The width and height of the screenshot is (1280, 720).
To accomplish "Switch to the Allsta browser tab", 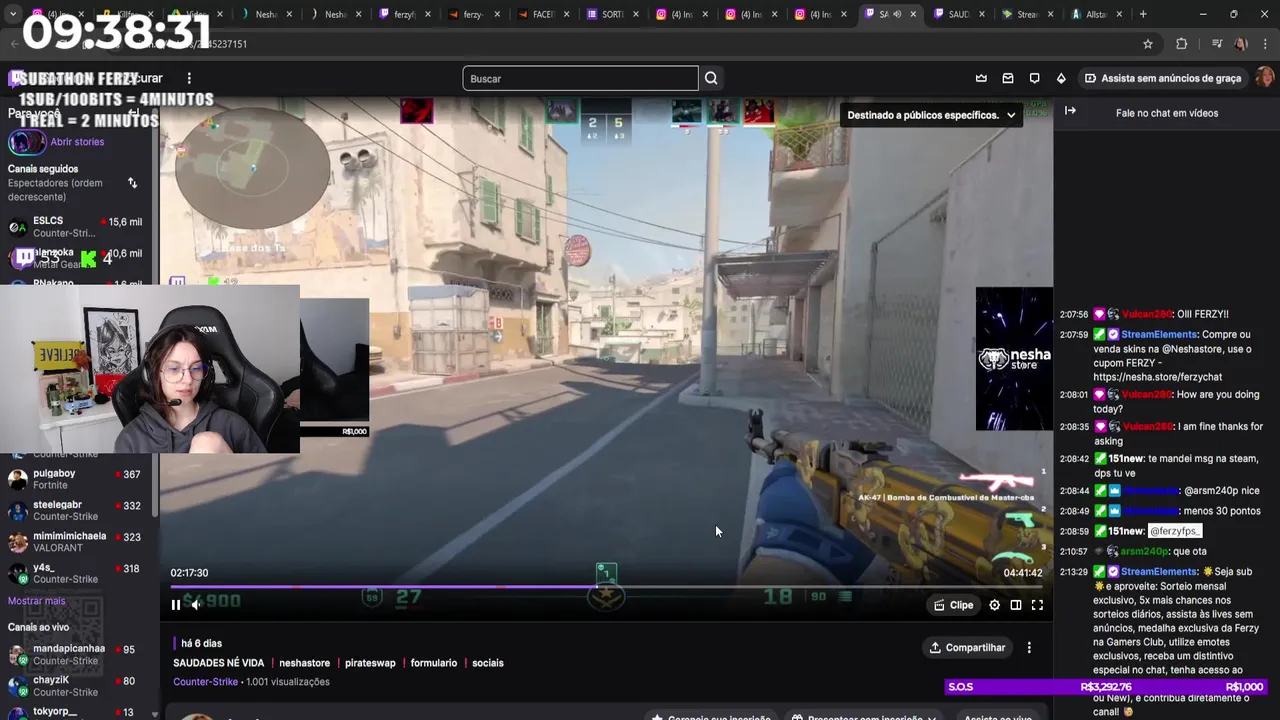I will pos(1091,14).
